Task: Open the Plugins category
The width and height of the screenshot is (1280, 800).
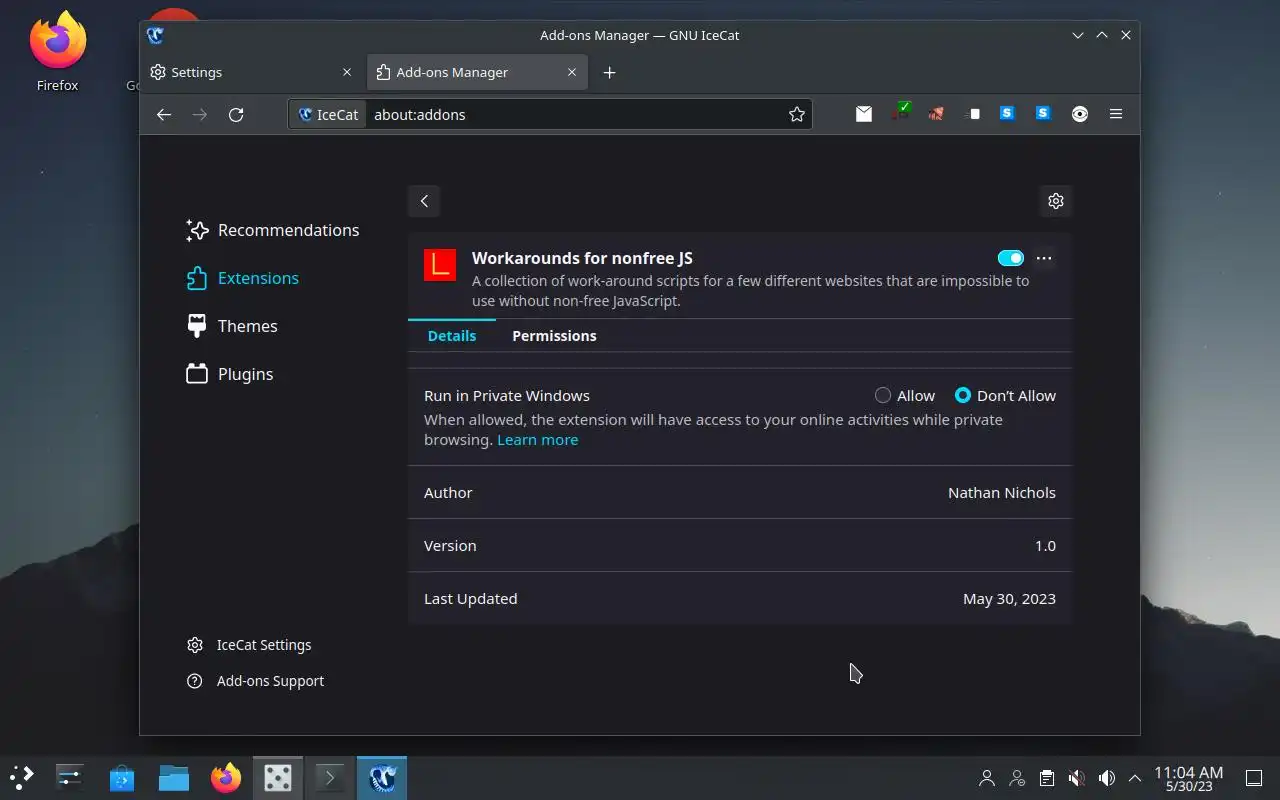Action: click(x=230, y=374)
